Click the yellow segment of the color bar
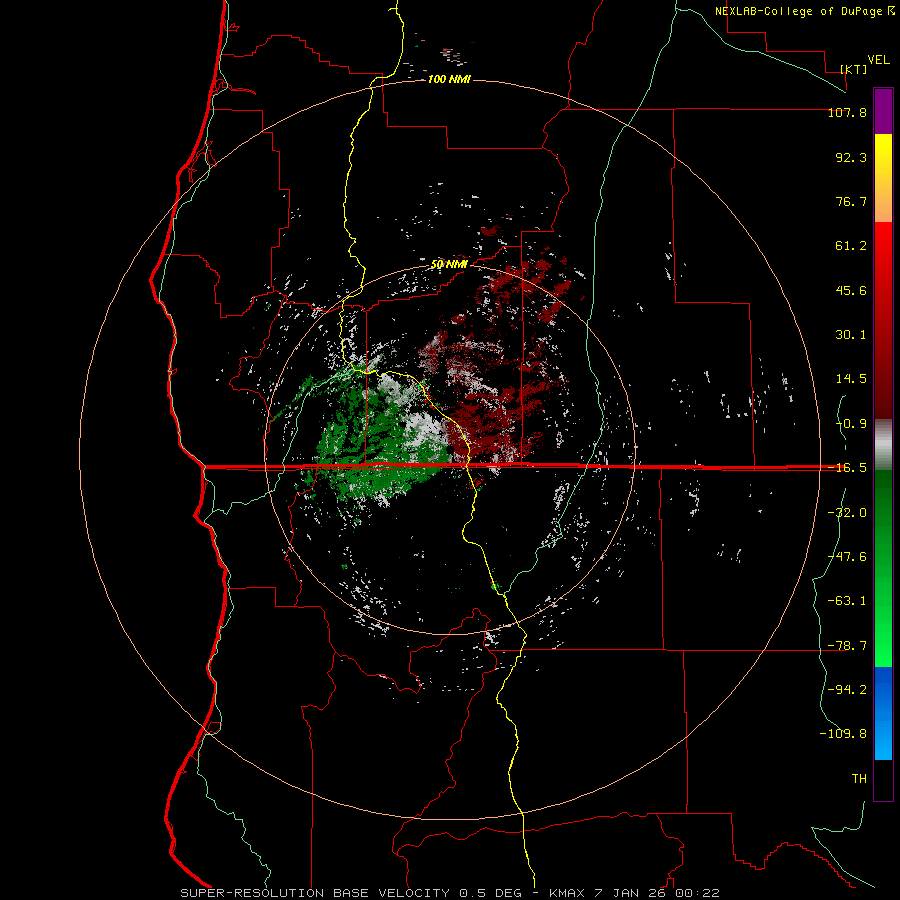The width and height of the screenshot is (900, 900). coord(883,178)
